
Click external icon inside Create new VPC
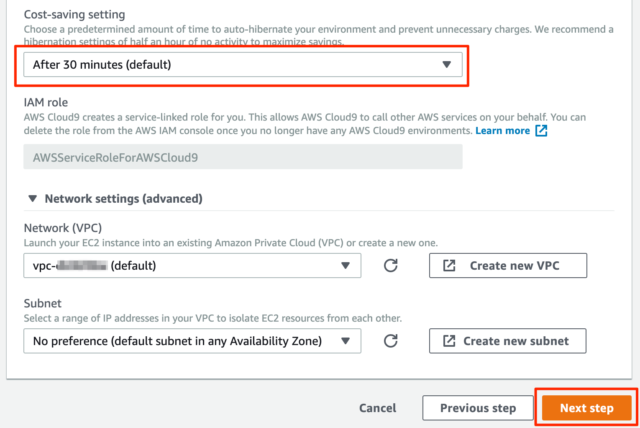coord(449,266)
